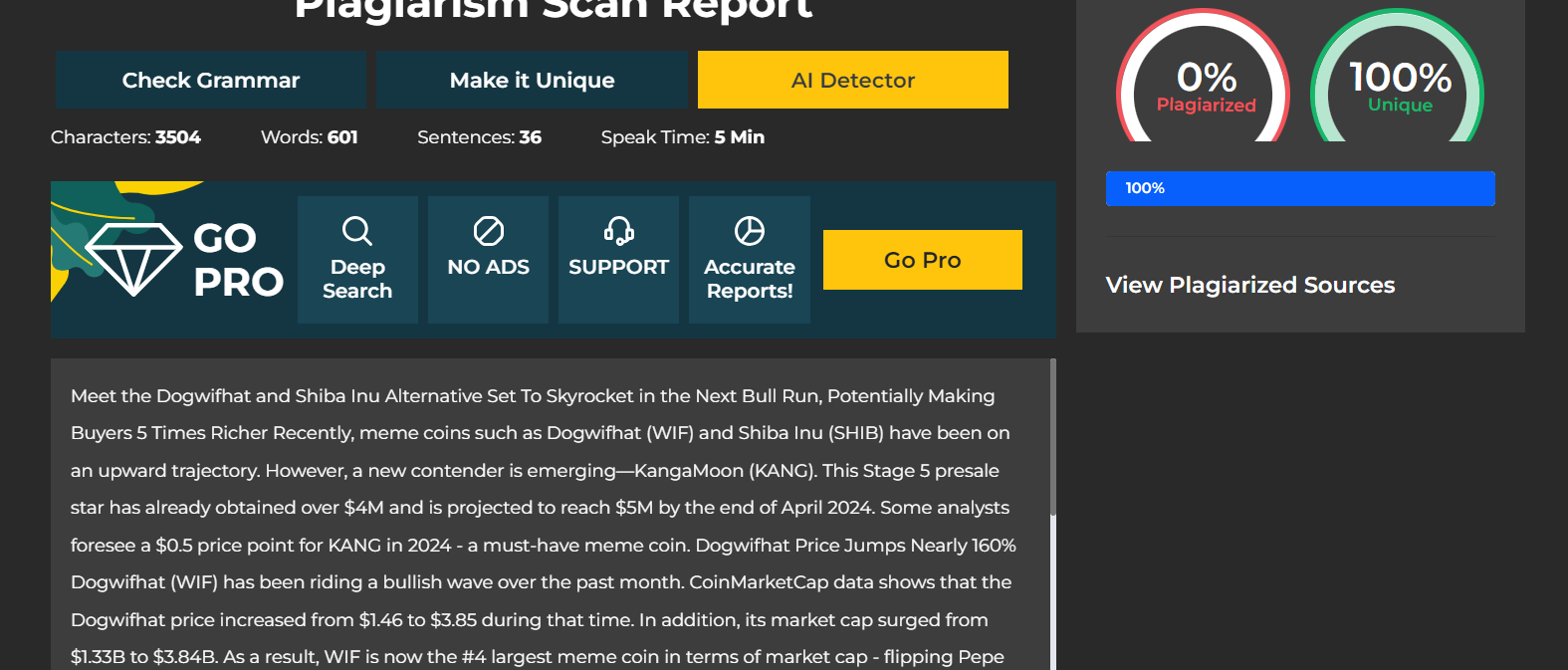Image resolution: width=1568 pixels, height=670 pixels.
Task: Click the line starting 'star has already obtained over $4M'
Action: click(x=540, y=508)
